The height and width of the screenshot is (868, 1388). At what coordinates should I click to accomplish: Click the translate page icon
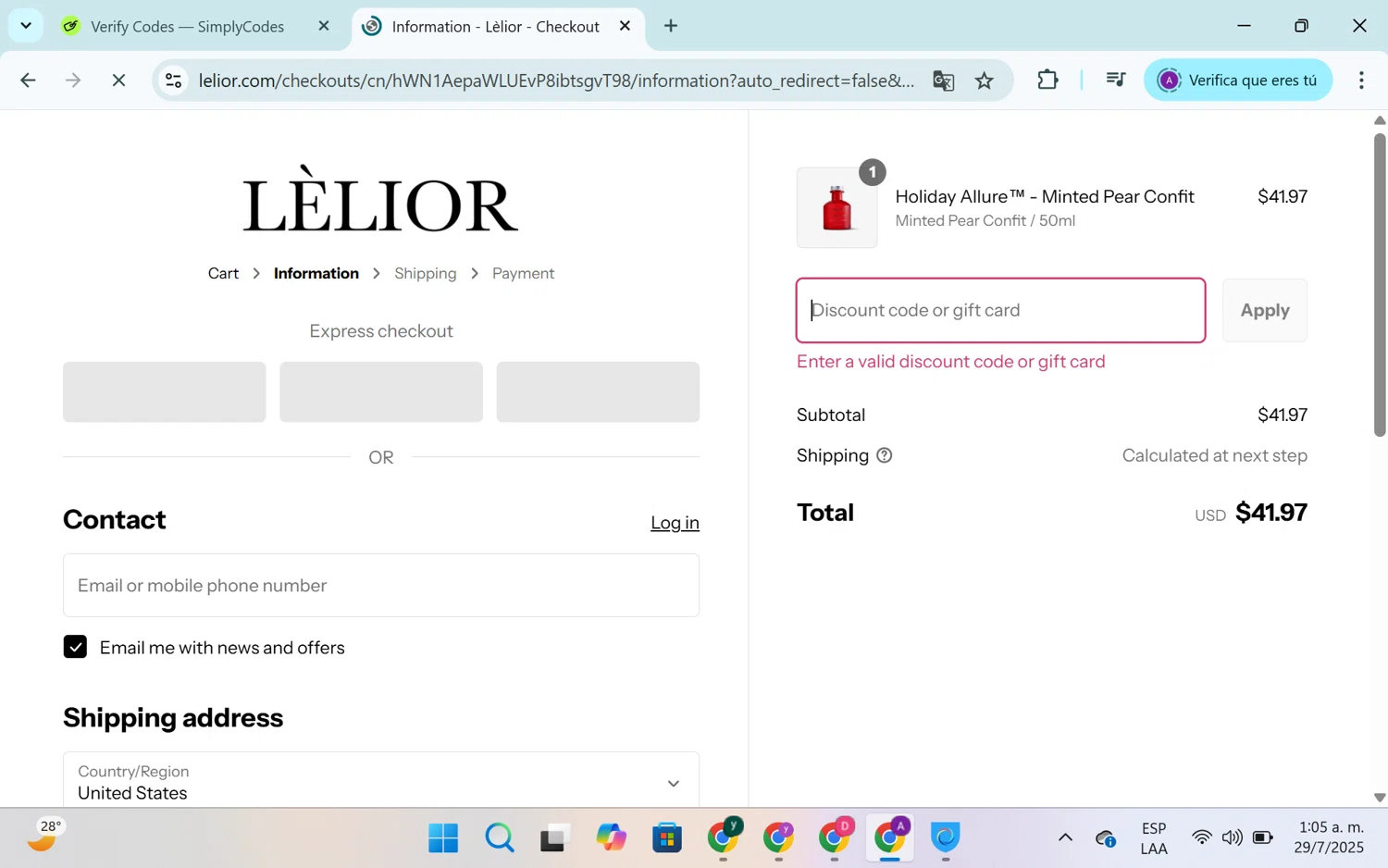[943, 81]
